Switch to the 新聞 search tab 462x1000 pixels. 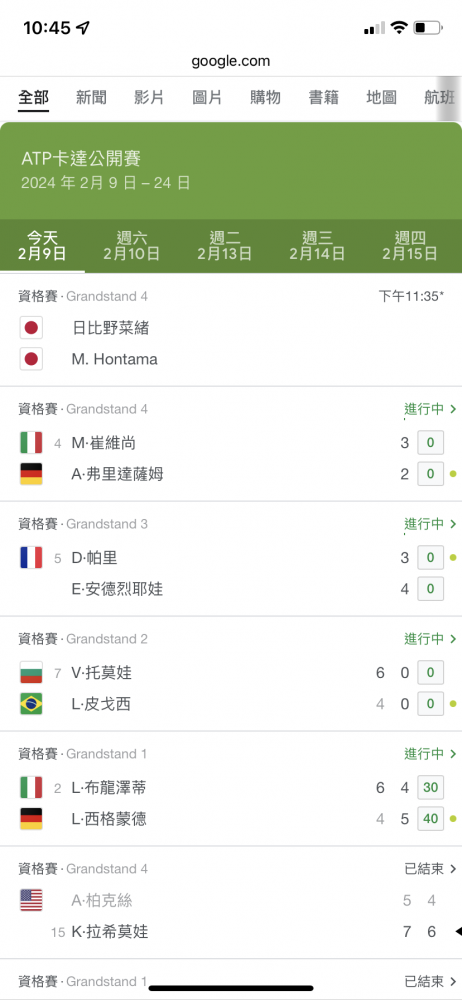point(91,98)
